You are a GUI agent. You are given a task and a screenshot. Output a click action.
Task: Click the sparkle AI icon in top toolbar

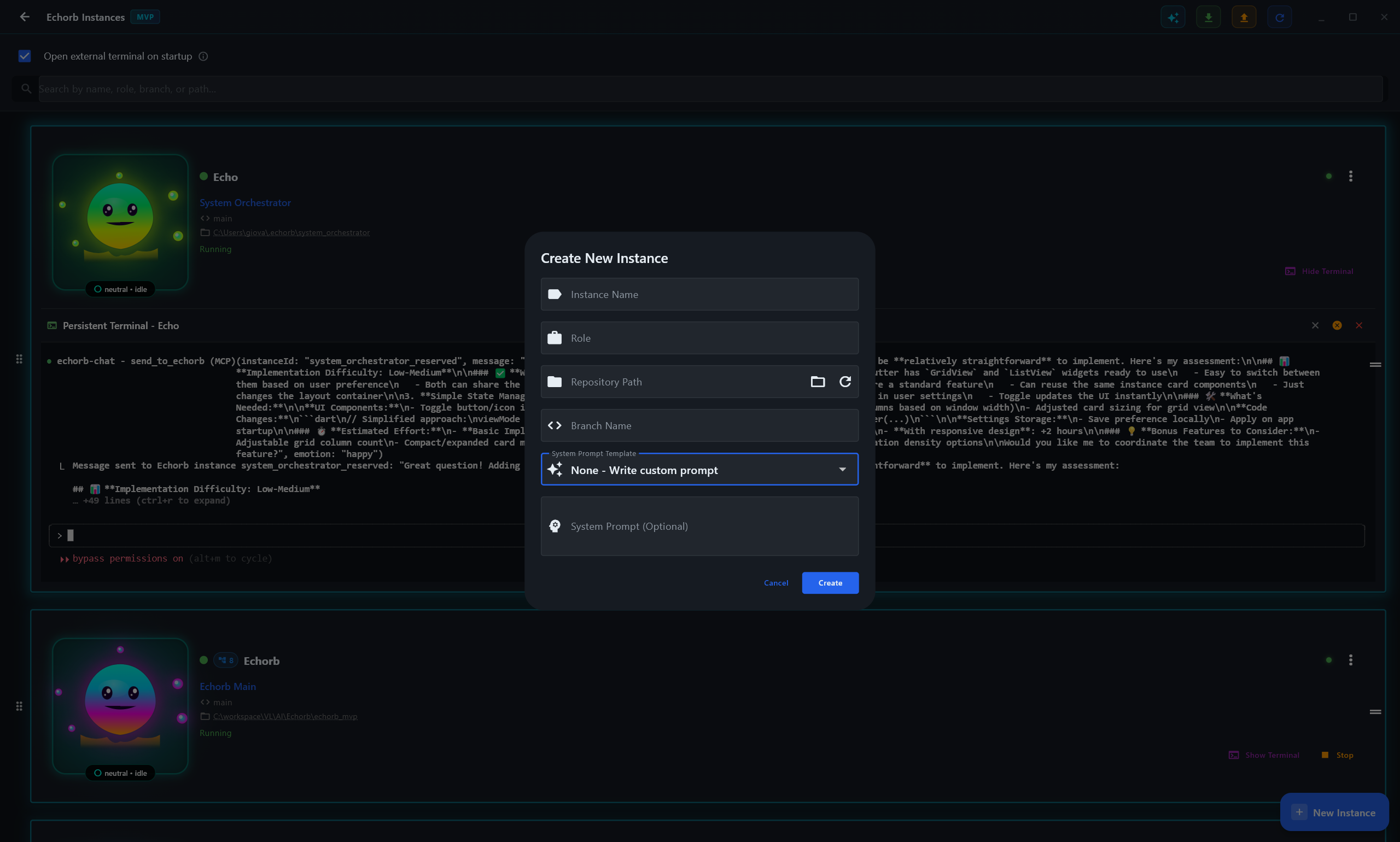point(1172,17)
